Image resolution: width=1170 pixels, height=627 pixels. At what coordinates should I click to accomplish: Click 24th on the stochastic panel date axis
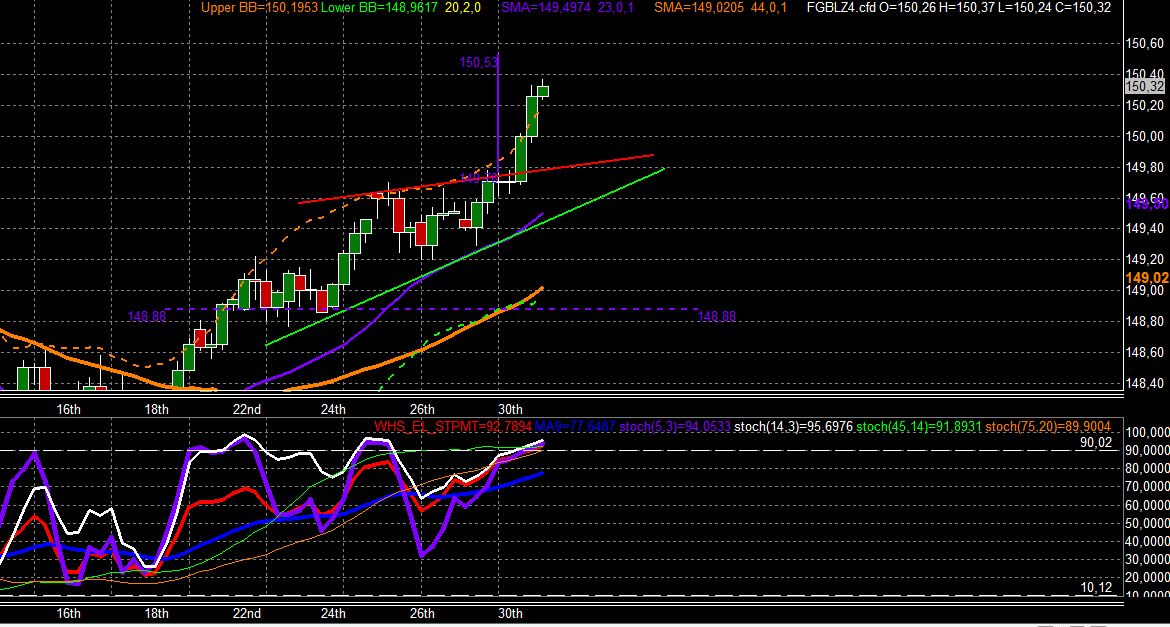[333, 614]
